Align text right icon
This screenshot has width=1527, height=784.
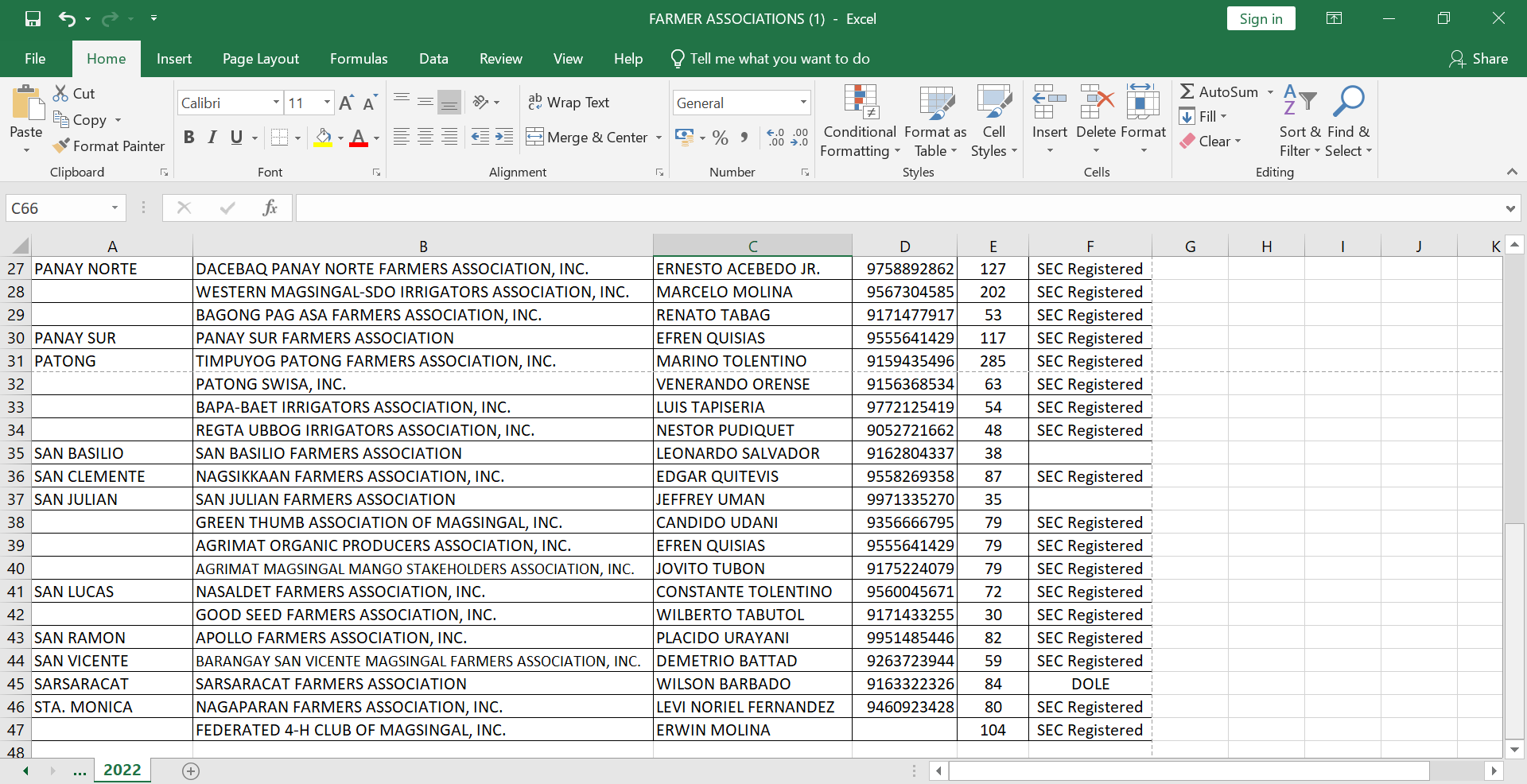[x=449, y=137]
